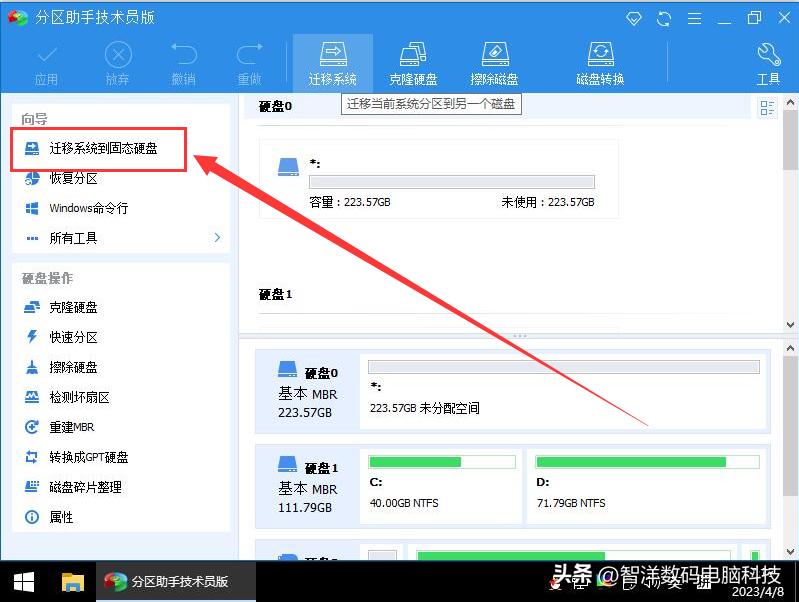
Task: Open the hamburger menu in title bar
Action: pos(695,19)
